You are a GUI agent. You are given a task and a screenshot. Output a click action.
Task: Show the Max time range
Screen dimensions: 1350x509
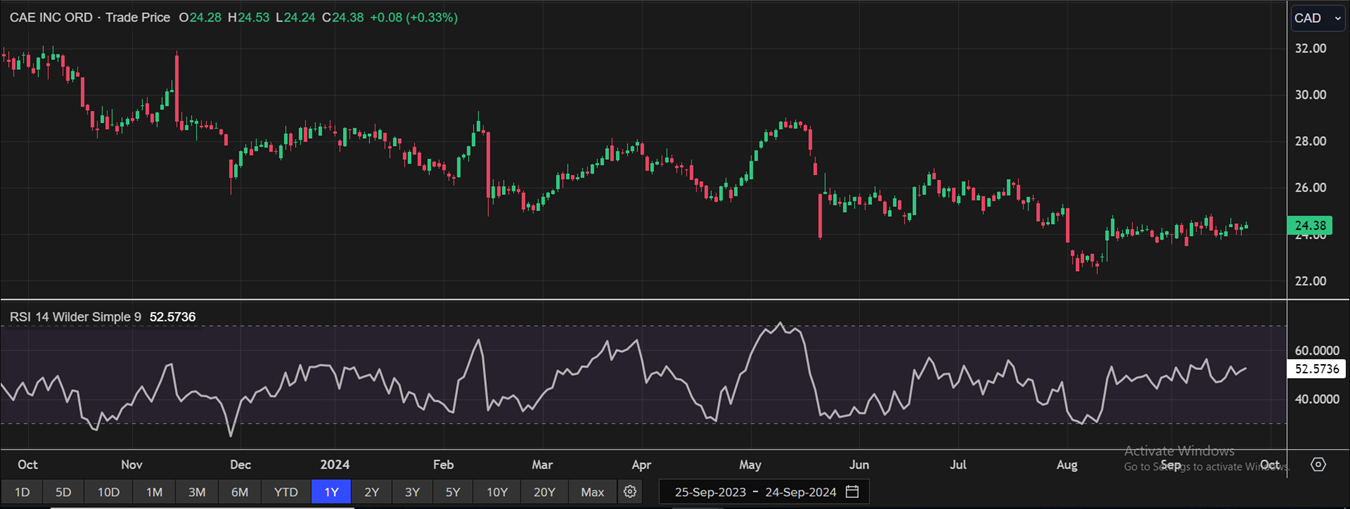593,492
